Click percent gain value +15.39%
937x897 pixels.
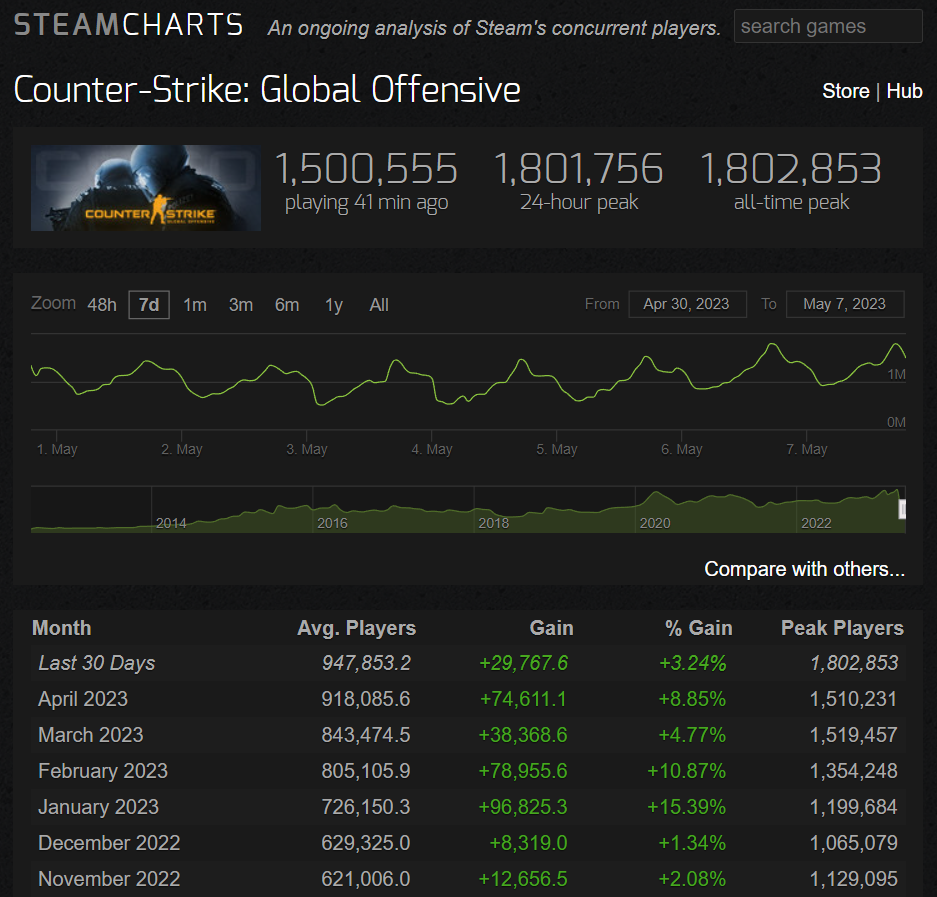click(x=687, y=807)
